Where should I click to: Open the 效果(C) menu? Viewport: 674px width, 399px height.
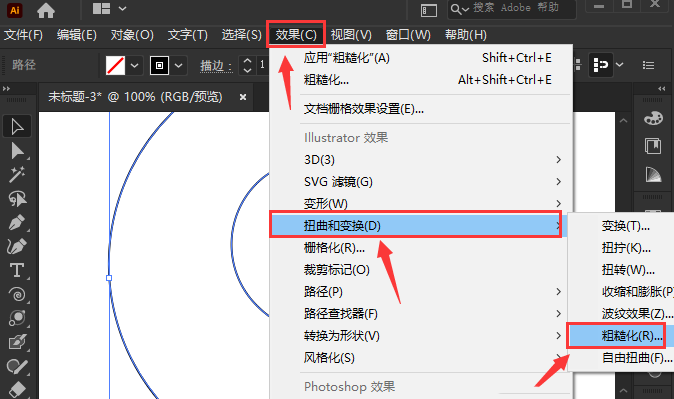point(296,34)
